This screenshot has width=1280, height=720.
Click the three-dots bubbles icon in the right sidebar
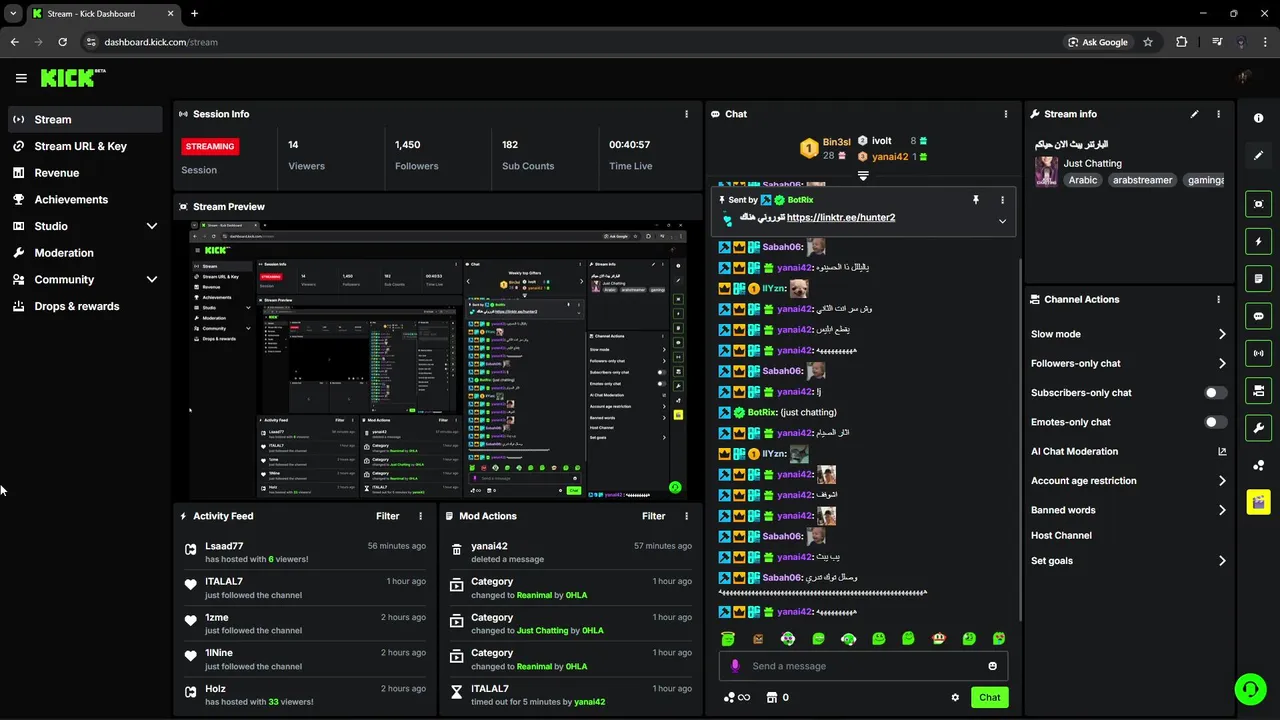point(1258,465)
